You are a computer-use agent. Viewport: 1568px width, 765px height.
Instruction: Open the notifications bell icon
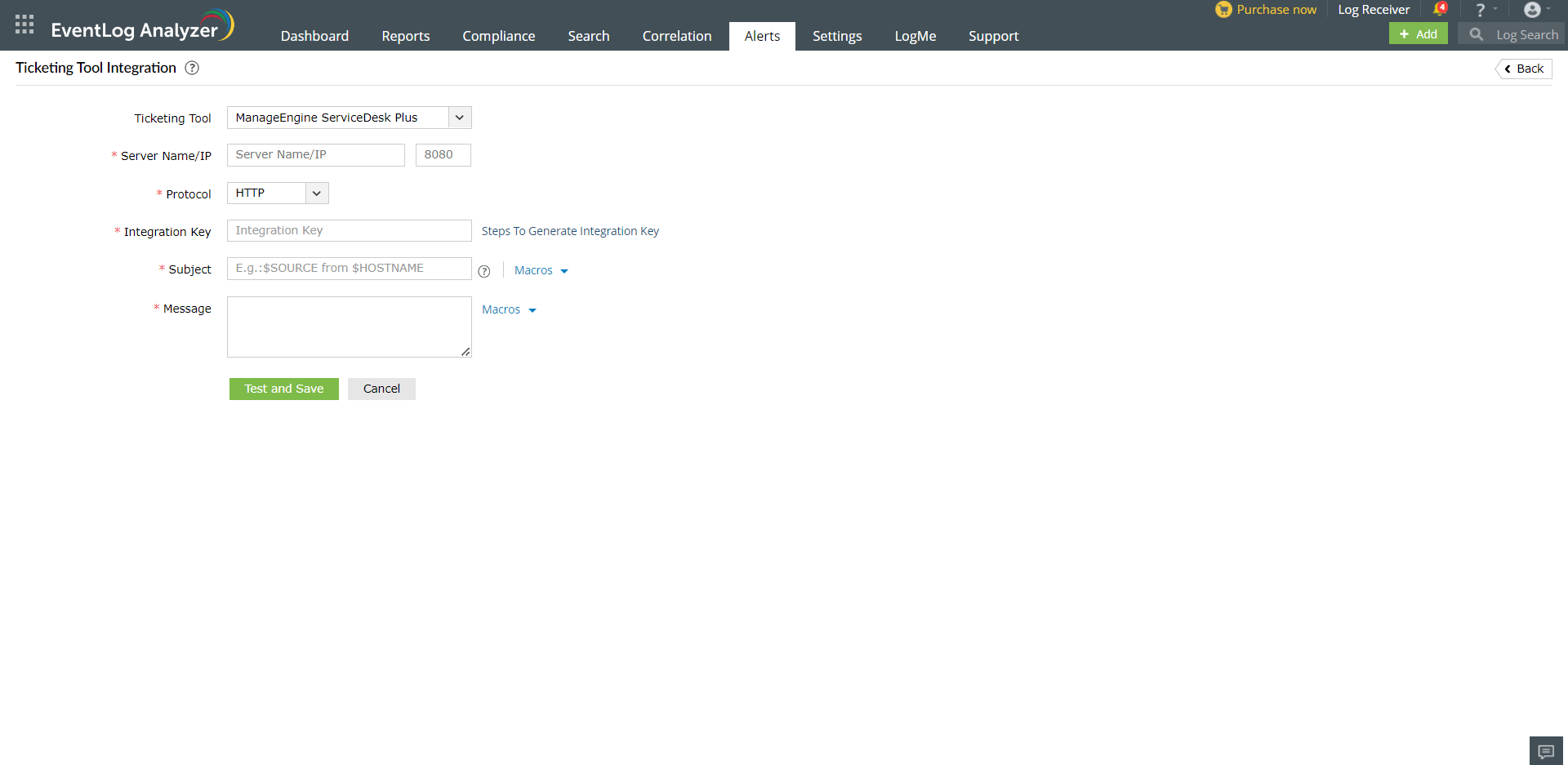pos(1440,10)
